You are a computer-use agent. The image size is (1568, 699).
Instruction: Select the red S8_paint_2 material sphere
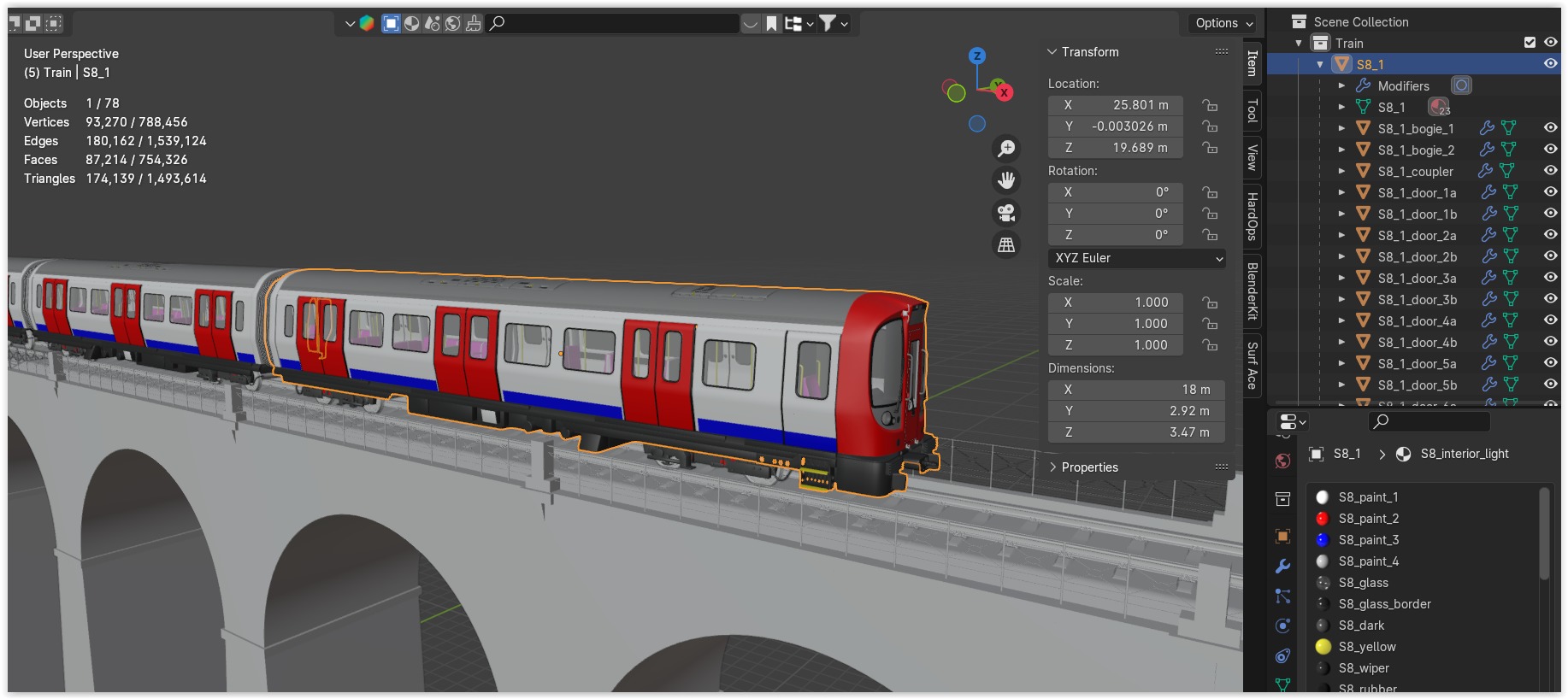[x=1323, y=519]
